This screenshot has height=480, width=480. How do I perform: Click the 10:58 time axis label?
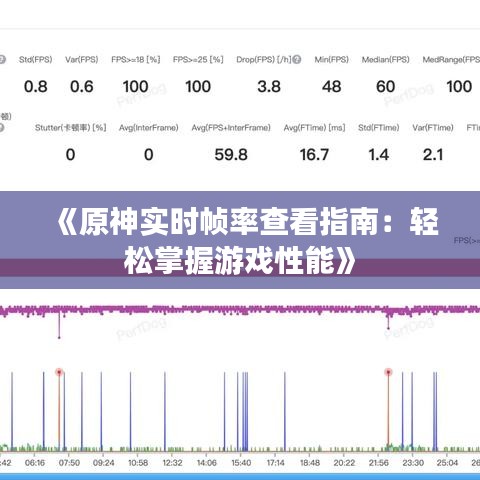point(138,463)
